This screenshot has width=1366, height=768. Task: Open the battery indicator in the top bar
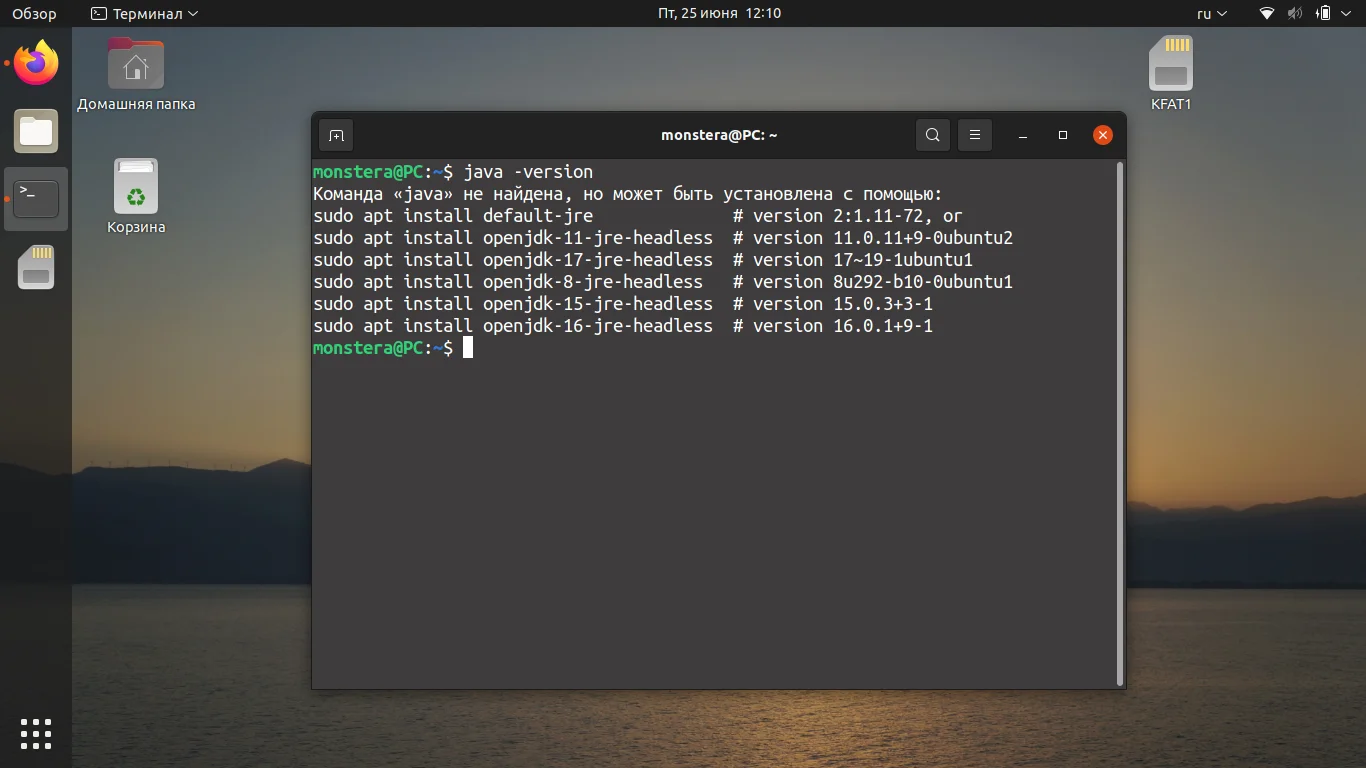point(1323,14)
